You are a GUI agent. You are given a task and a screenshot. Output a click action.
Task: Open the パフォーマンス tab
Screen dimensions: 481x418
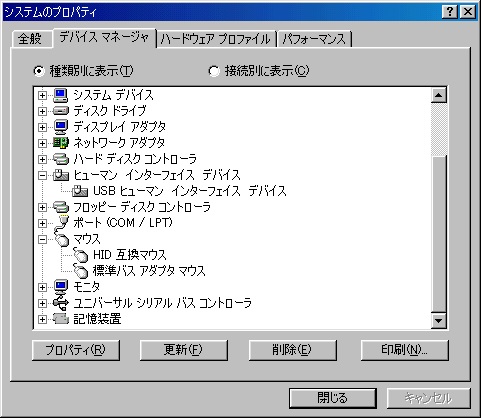[x=314, y=39]
